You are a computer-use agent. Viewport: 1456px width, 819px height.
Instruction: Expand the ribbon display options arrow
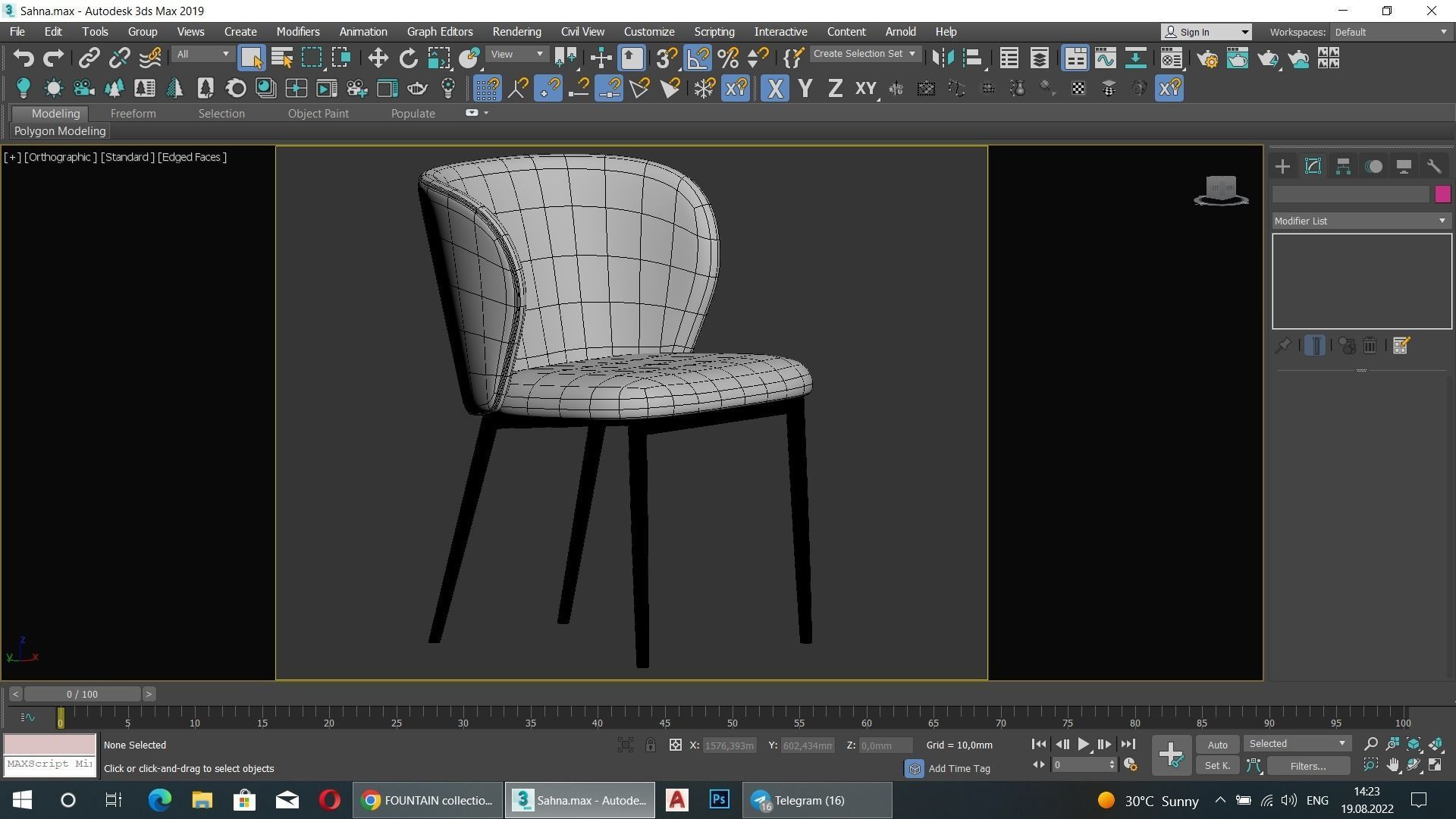click(x=486, y=113)
